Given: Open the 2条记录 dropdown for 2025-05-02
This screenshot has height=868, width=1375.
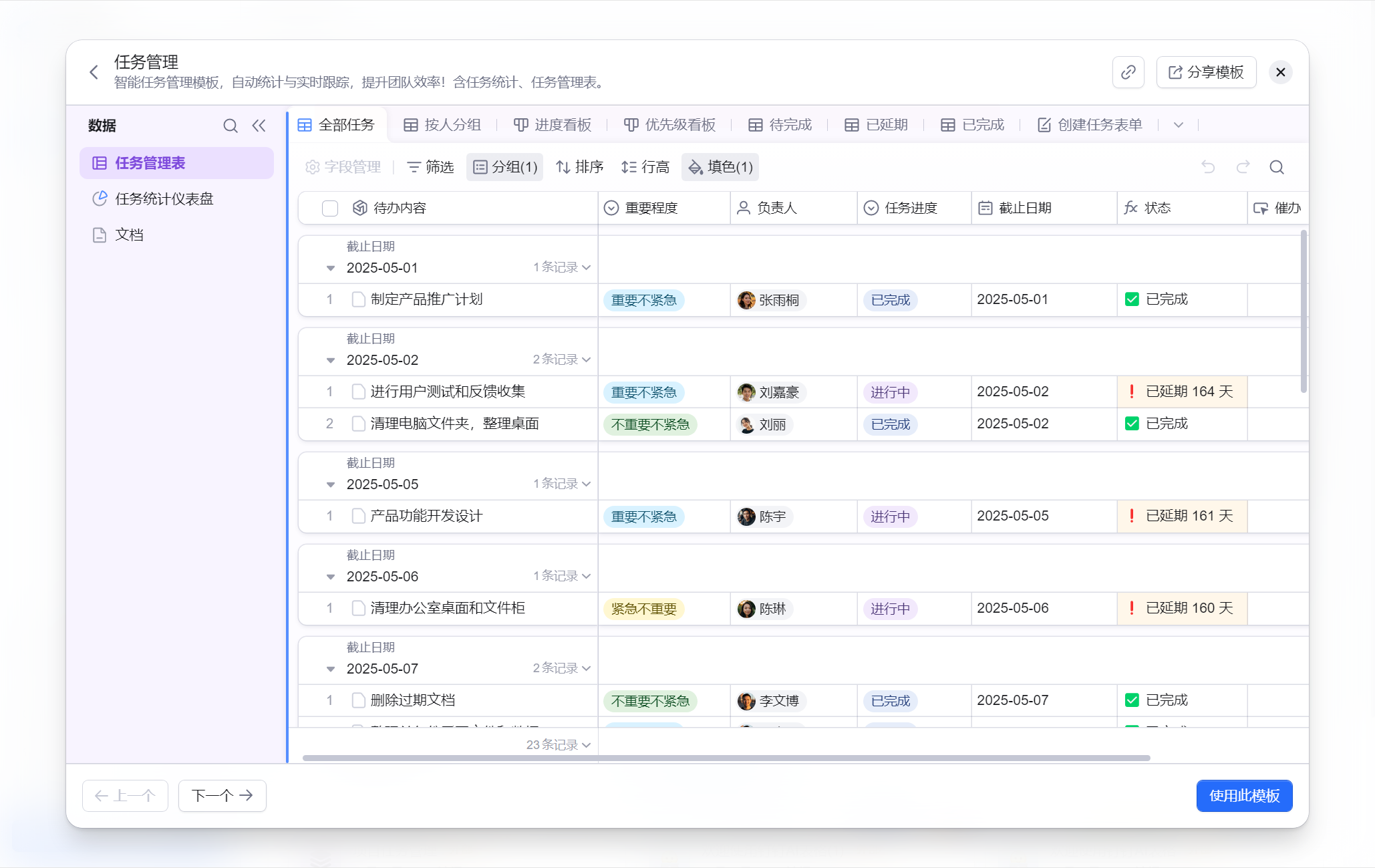Looking at the screenshot, I should pos(561,359).
